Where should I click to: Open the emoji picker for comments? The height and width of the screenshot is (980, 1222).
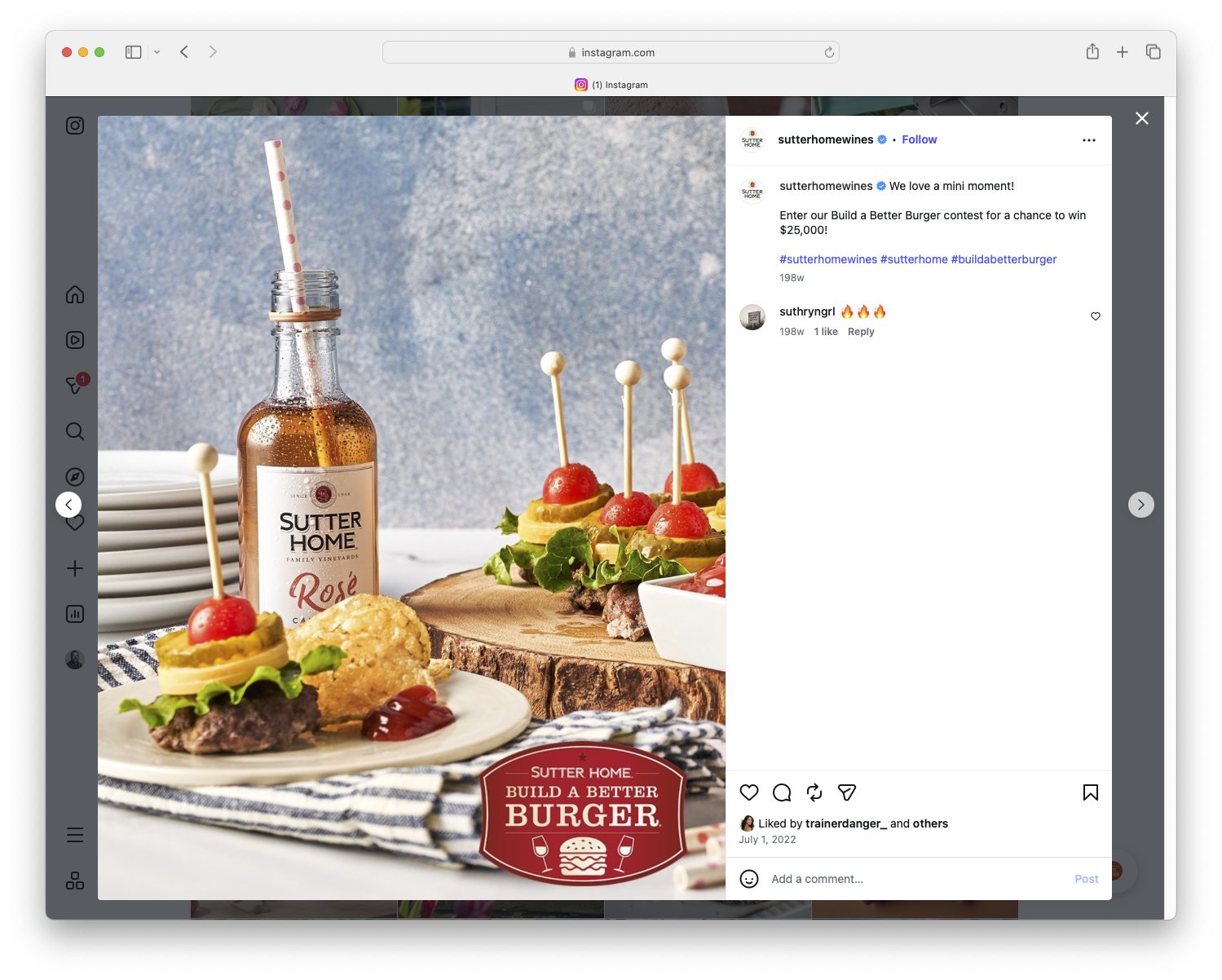[x=749, y=879]
